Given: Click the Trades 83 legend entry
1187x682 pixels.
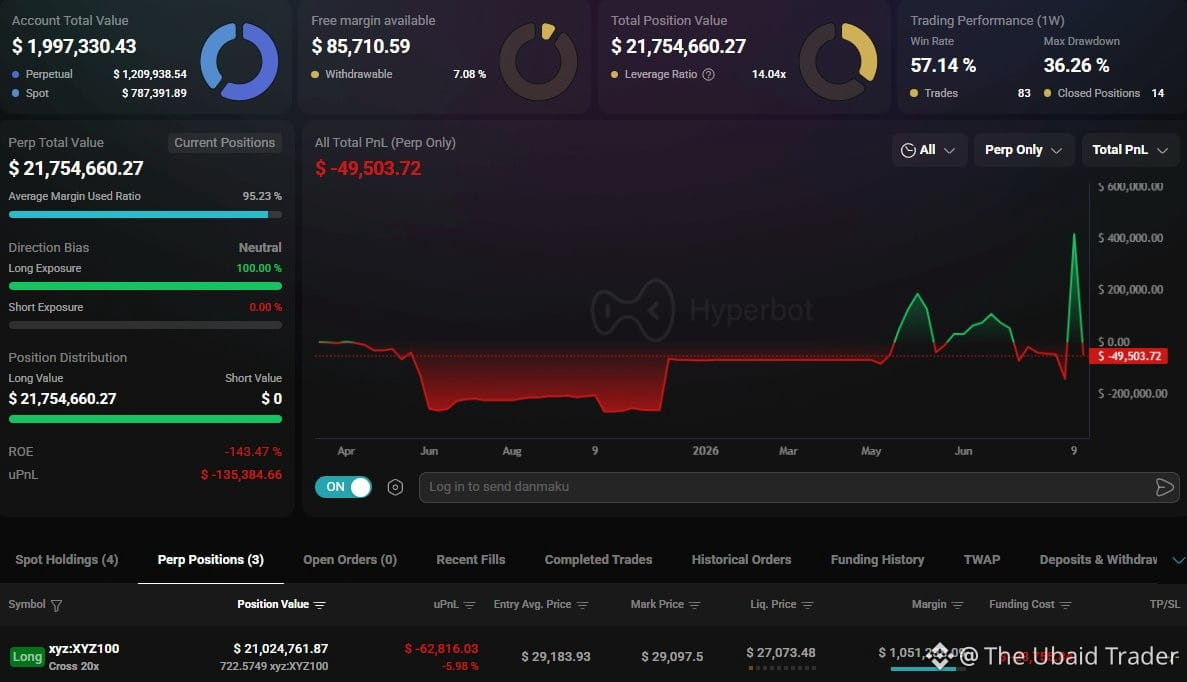Looking at the screenshot, I should coord(970,93).
